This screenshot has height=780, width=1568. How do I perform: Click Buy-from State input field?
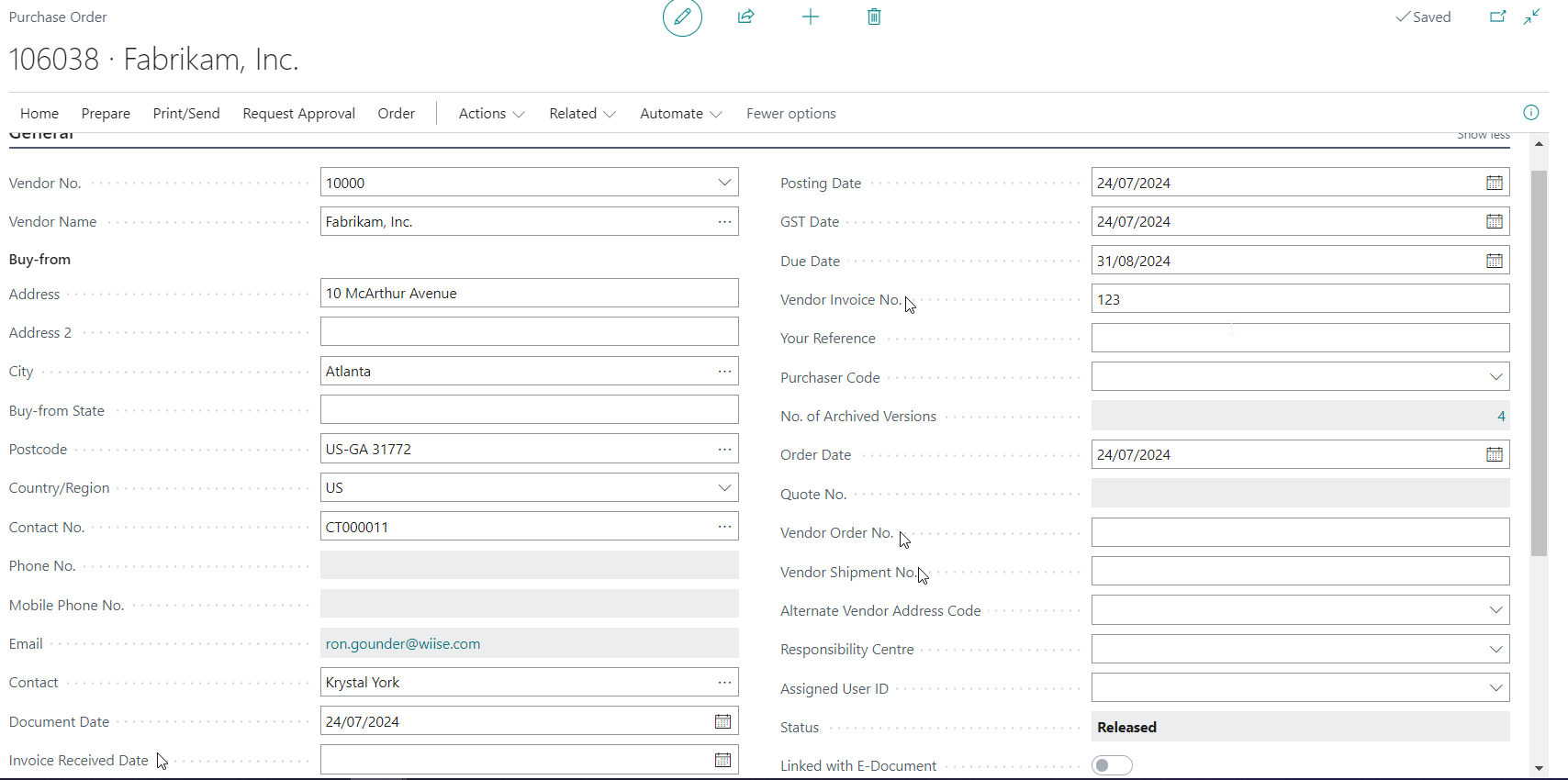[x=529, y=409]
